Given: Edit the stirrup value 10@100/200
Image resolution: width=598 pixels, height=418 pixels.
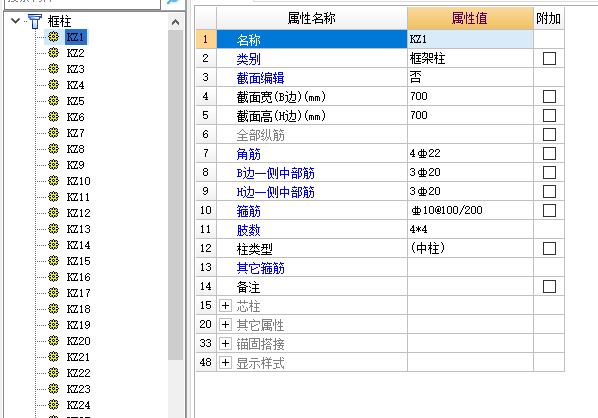Looking at the screenshot, I should click(x=470, y=210).
